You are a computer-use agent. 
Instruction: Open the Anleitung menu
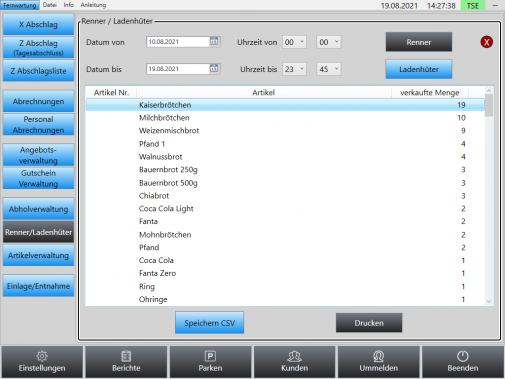[93, 5]
